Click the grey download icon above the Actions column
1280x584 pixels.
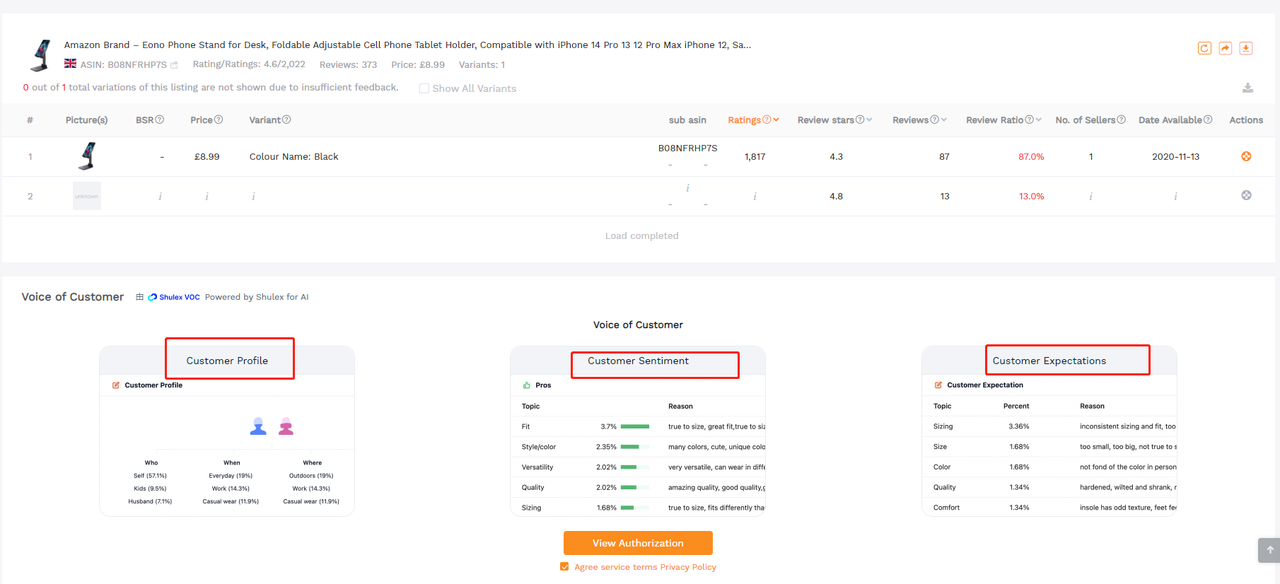[x=1247, y=88]
